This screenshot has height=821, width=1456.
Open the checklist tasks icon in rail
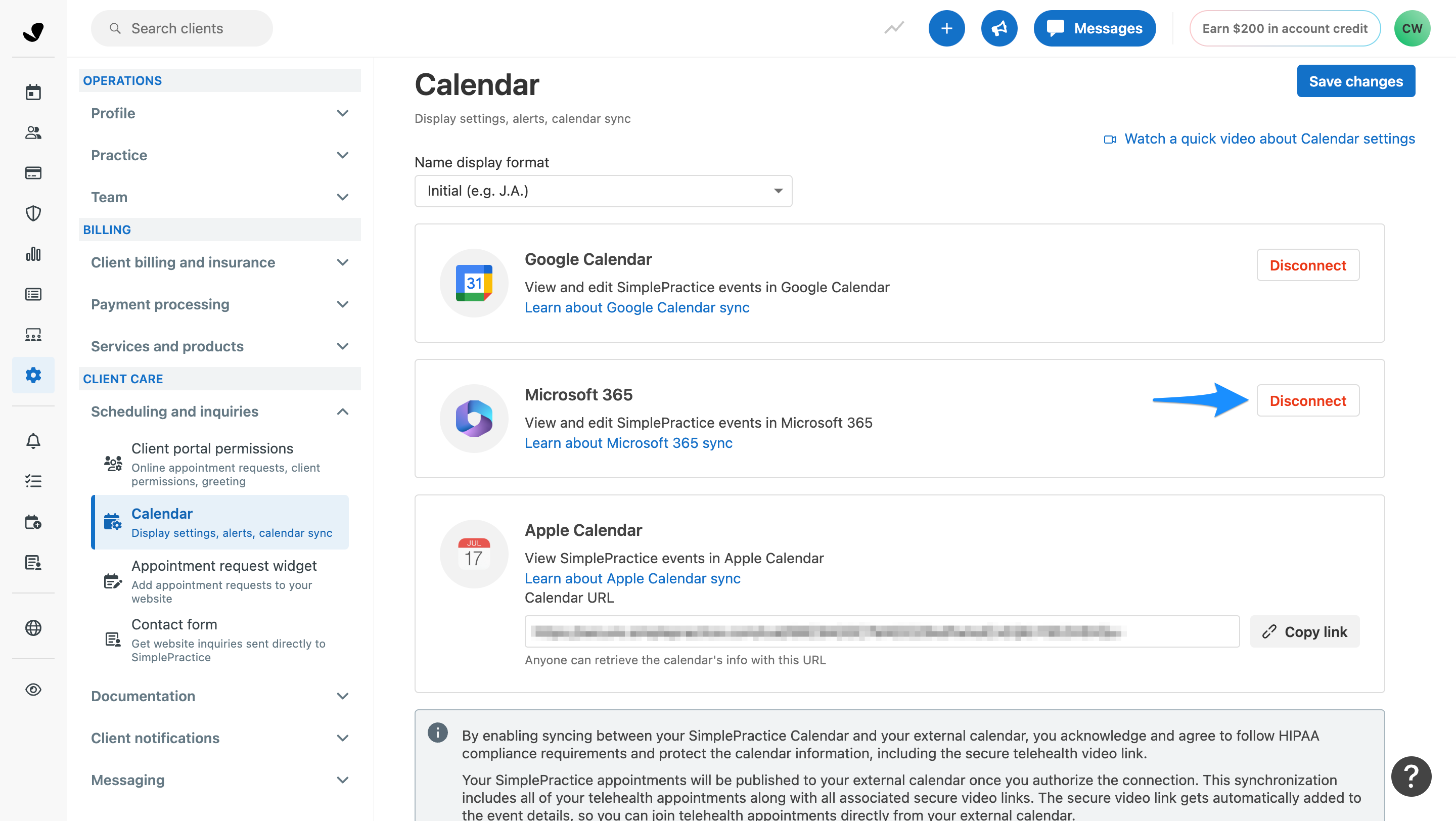[33, 481]
